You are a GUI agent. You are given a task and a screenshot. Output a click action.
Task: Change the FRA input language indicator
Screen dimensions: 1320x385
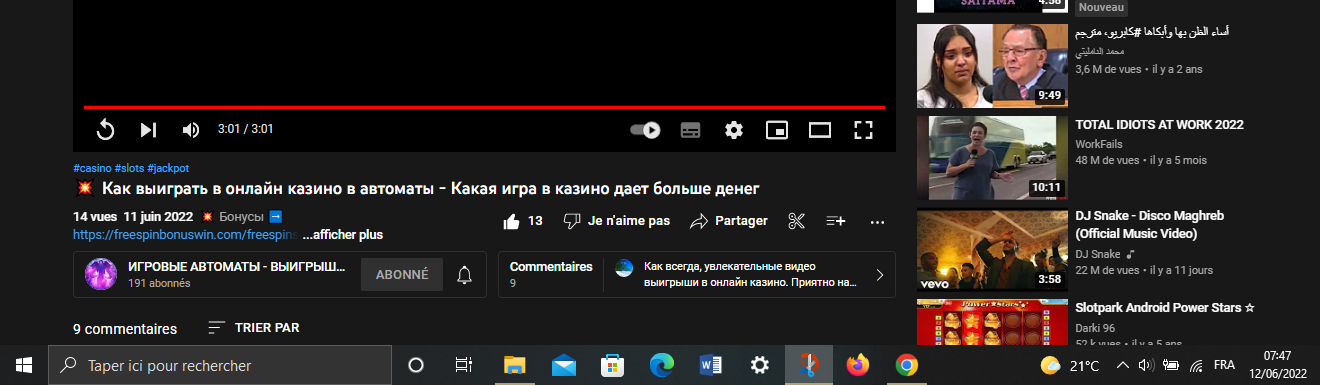coord(1224,365)
